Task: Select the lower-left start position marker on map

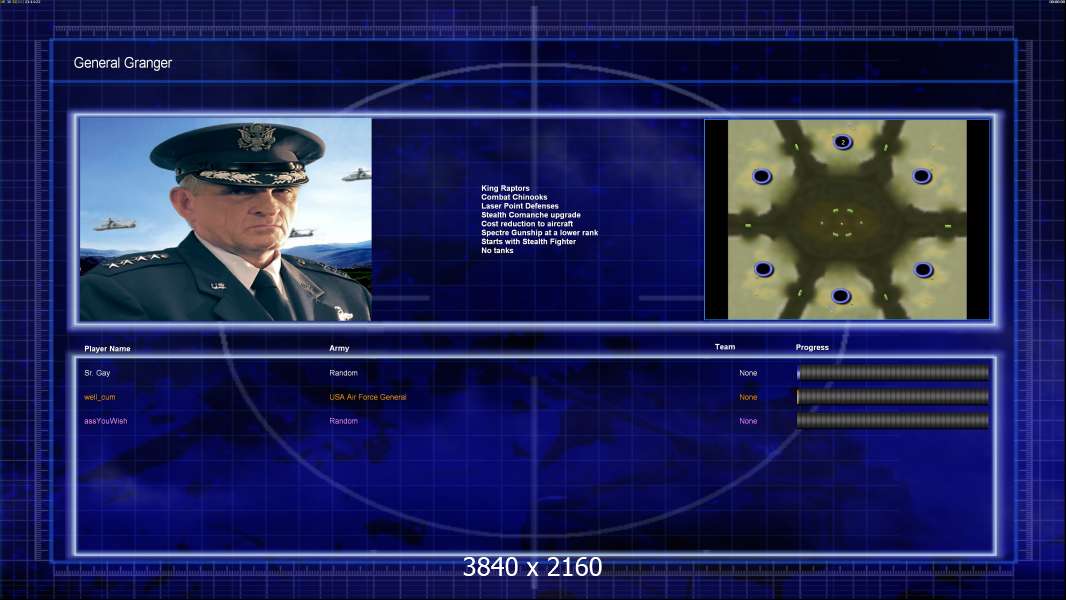Action: pyautogui.click(x=763, y=269)
